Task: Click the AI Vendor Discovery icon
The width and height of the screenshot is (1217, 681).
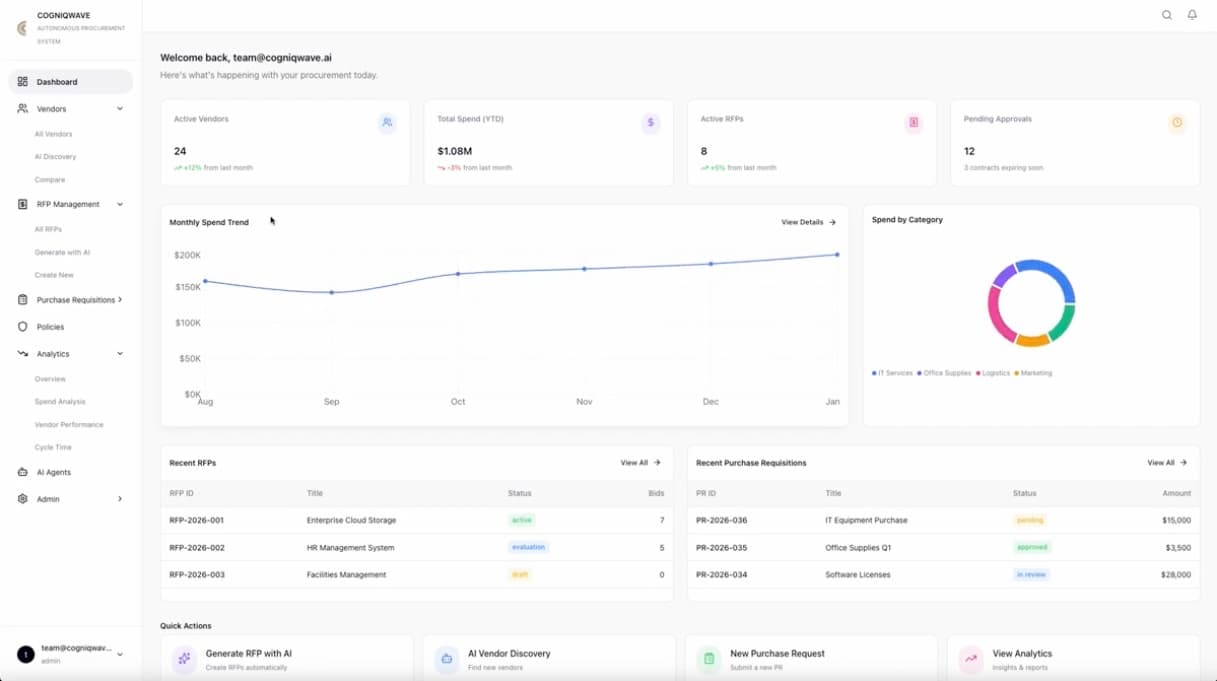Action: (446, 659)
